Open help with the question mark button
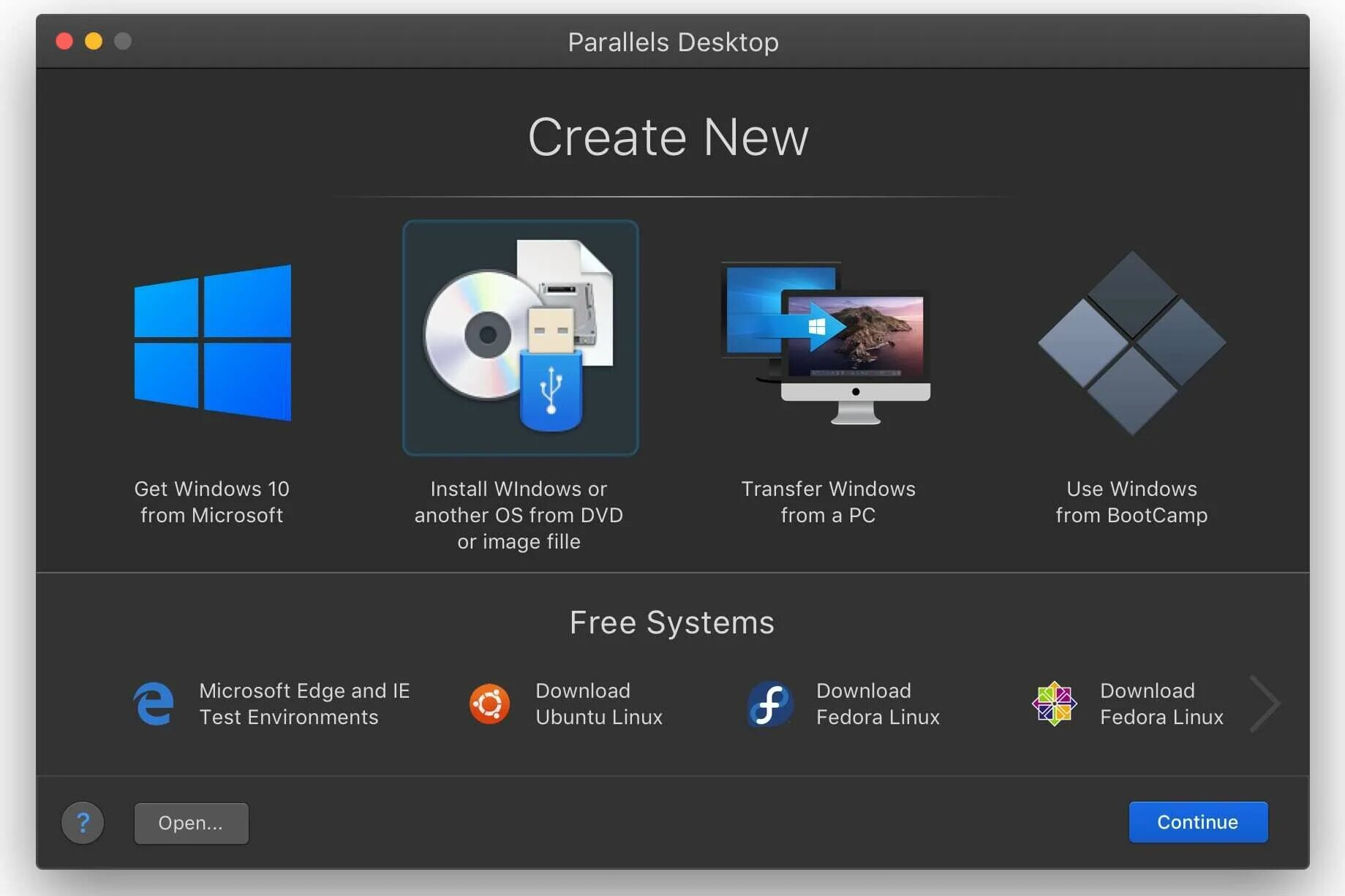Viewport: 1345px width, 896px height. [x=83, y=823]
